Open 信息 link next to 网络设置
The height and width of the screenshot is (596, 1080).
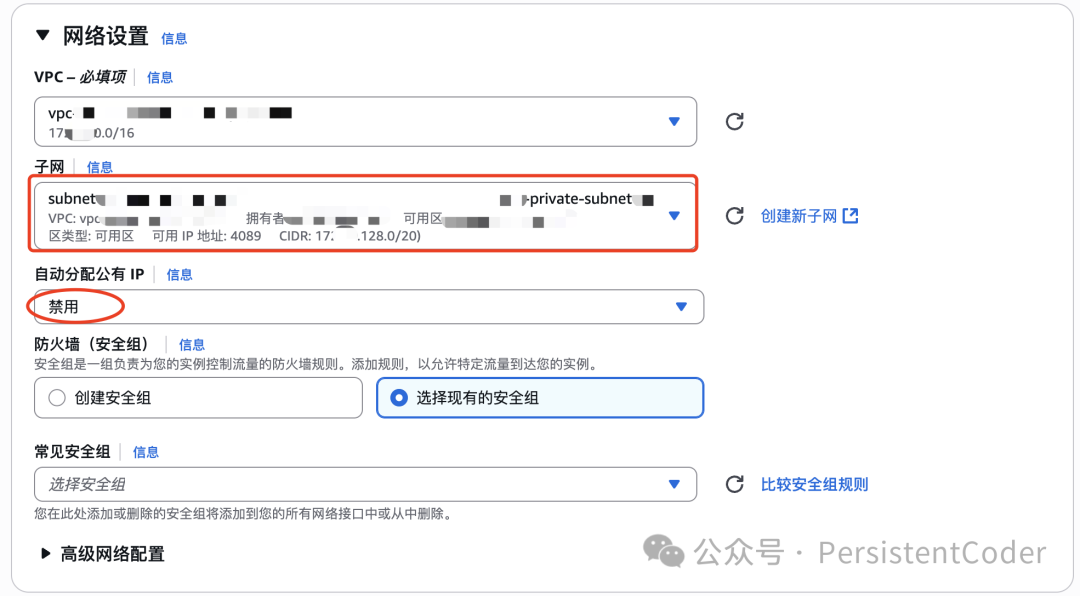(x=174, y=39)
